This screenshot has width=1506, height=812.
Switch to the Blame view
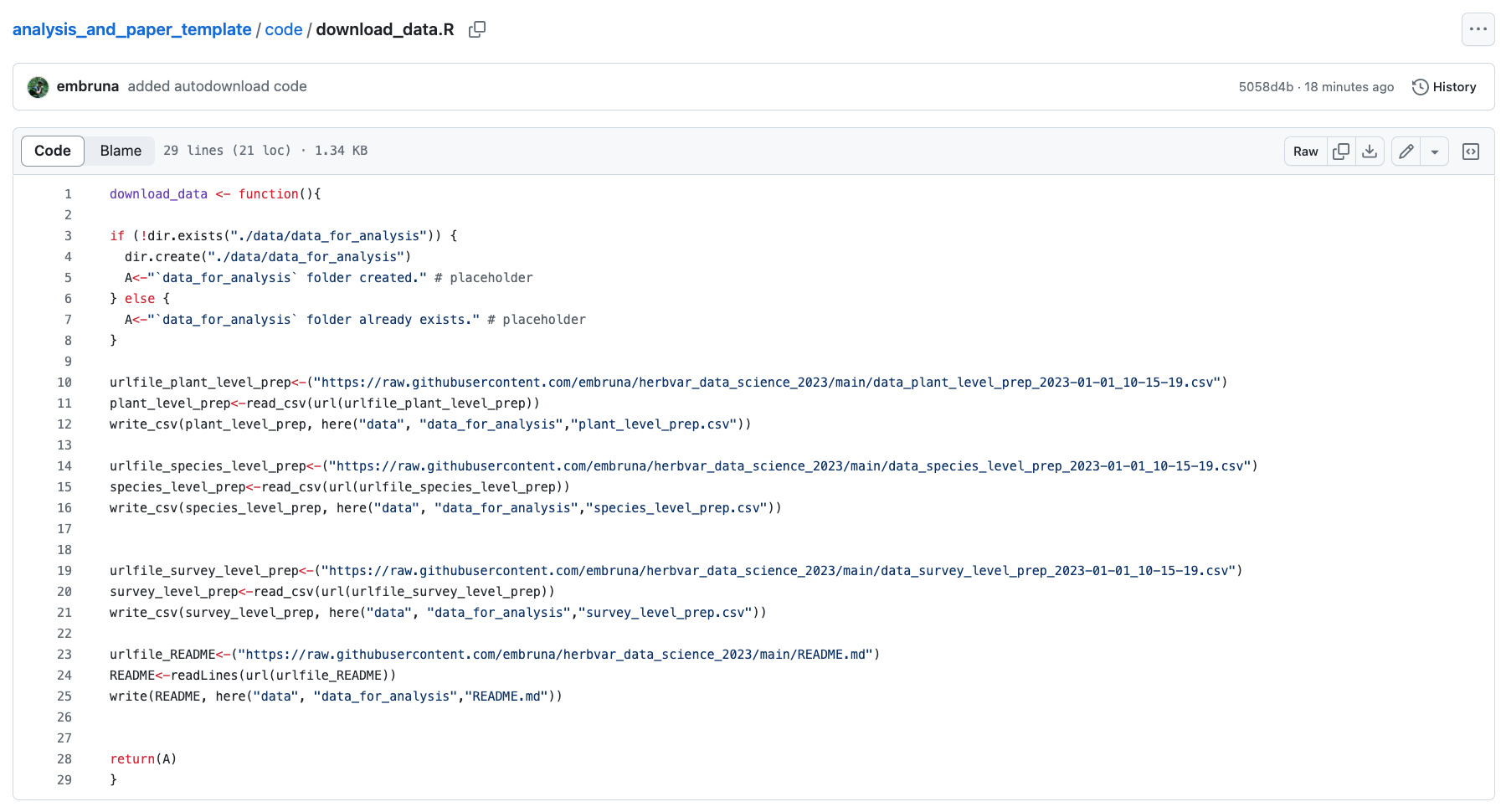tap(121, 151)
